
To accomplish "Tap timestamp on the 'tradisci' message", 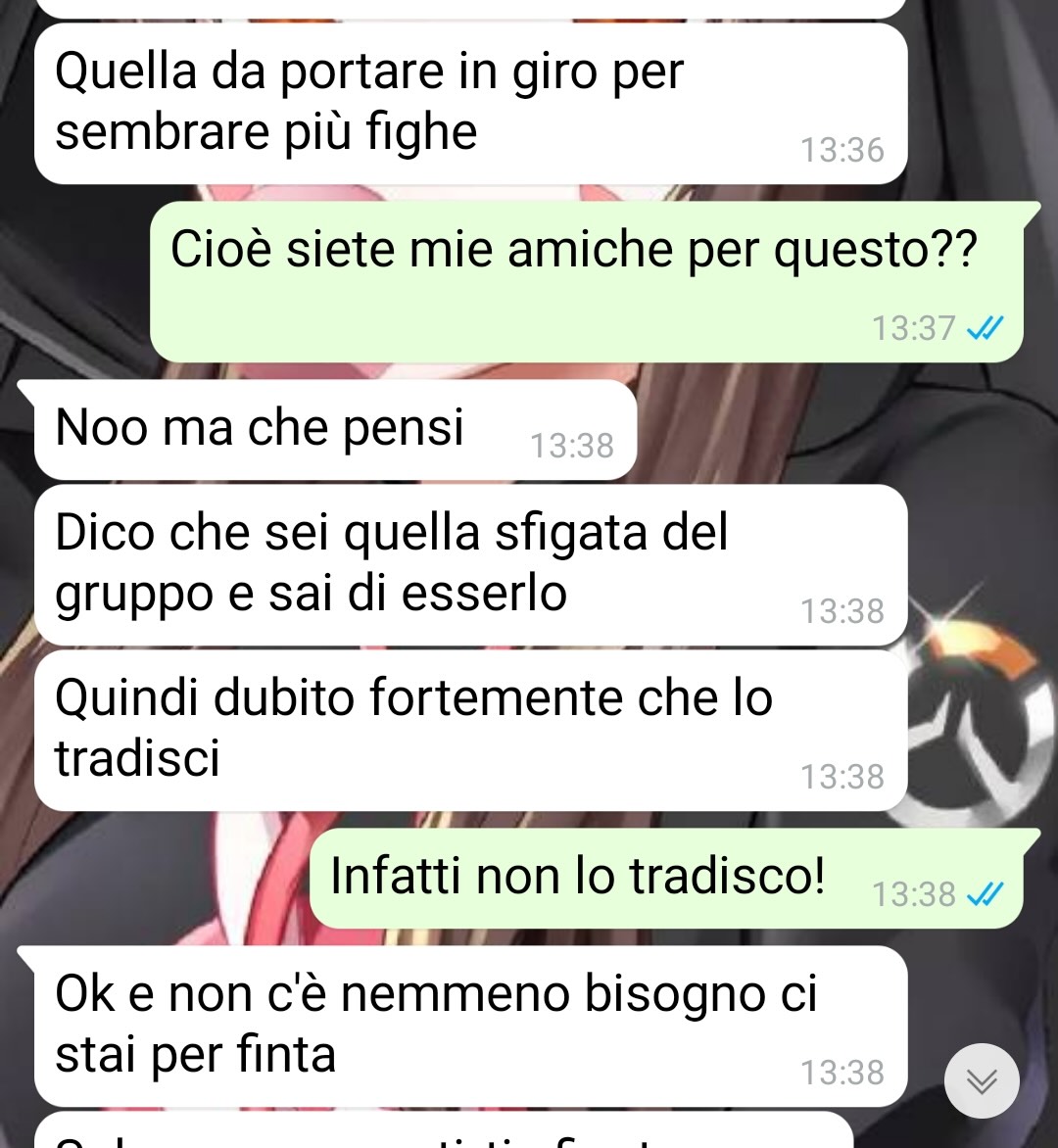I will [x=842, y=777].
